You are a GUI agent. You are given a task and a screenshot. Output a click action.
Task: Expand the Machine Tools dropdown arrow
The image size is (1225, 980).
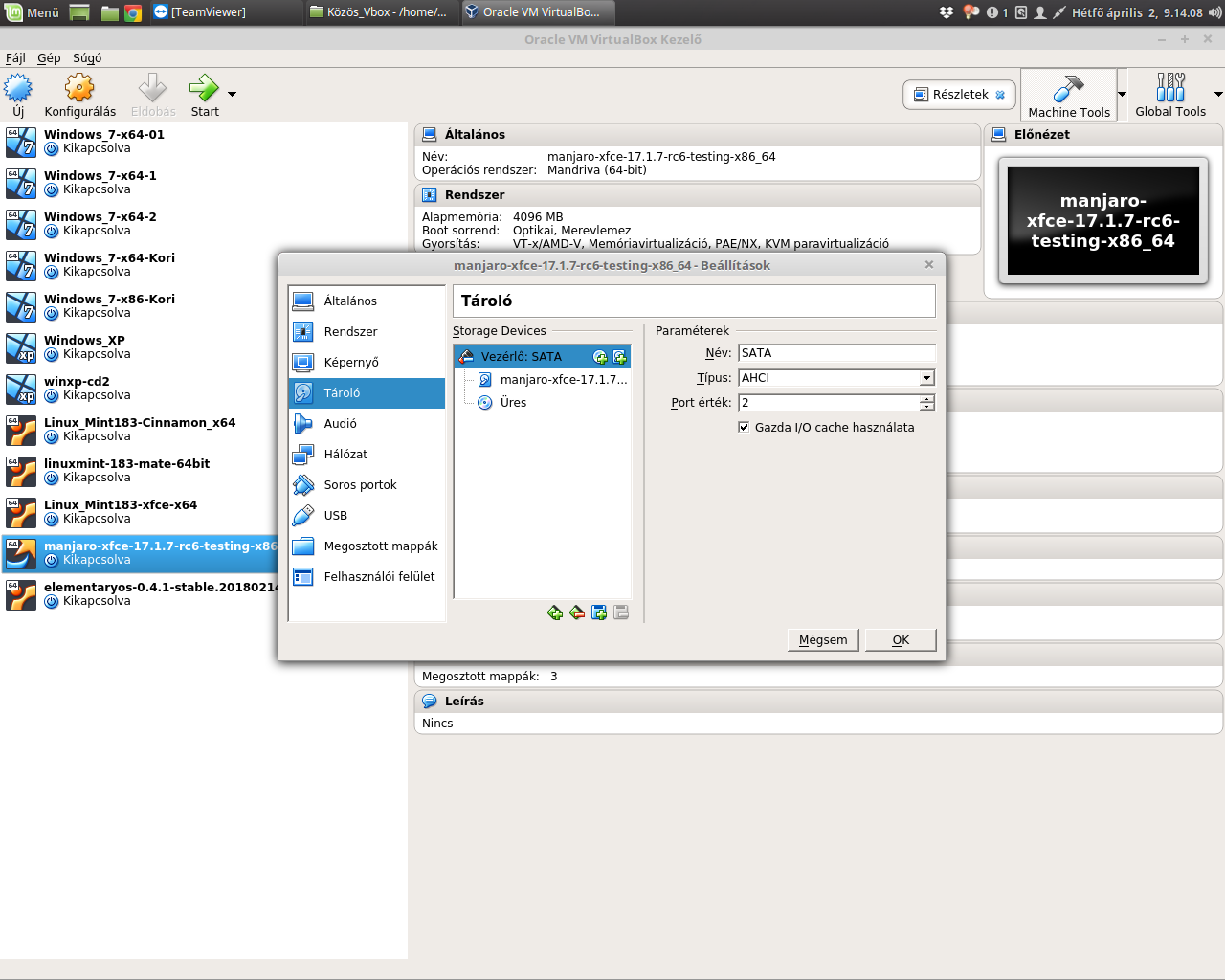point(1123,94)
